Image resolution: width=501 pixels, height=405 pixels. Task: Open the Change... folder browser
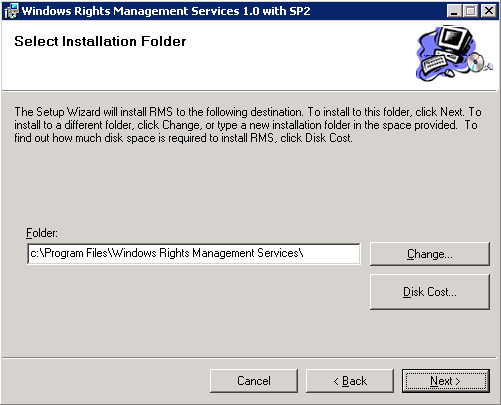tap(430, 254)
